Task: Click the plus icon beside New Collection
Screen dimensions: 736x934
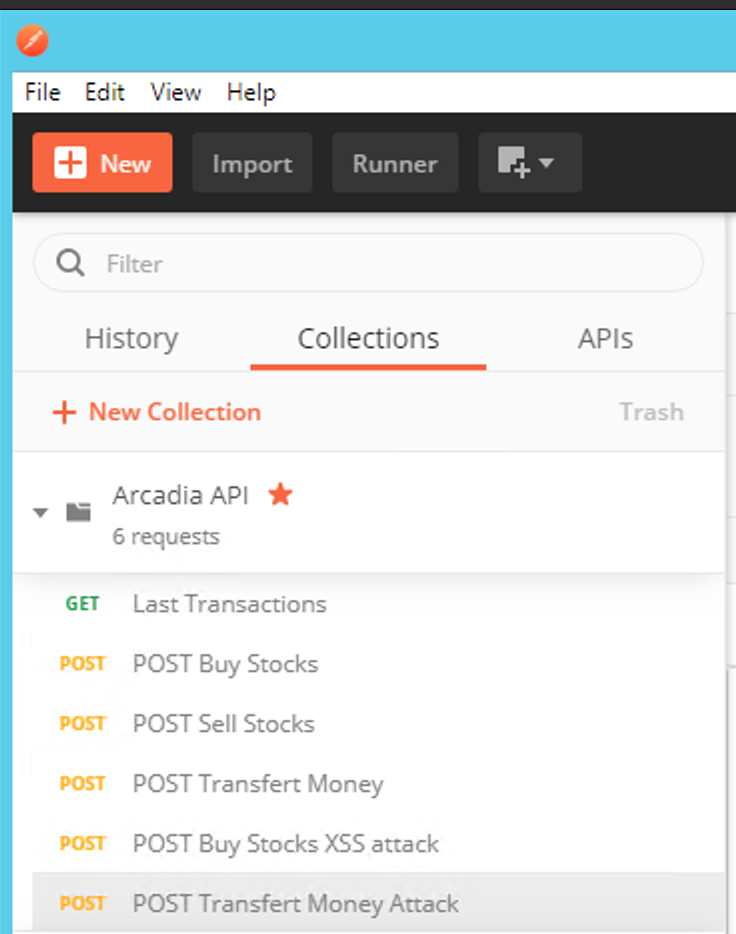Action: pos(64,412)
